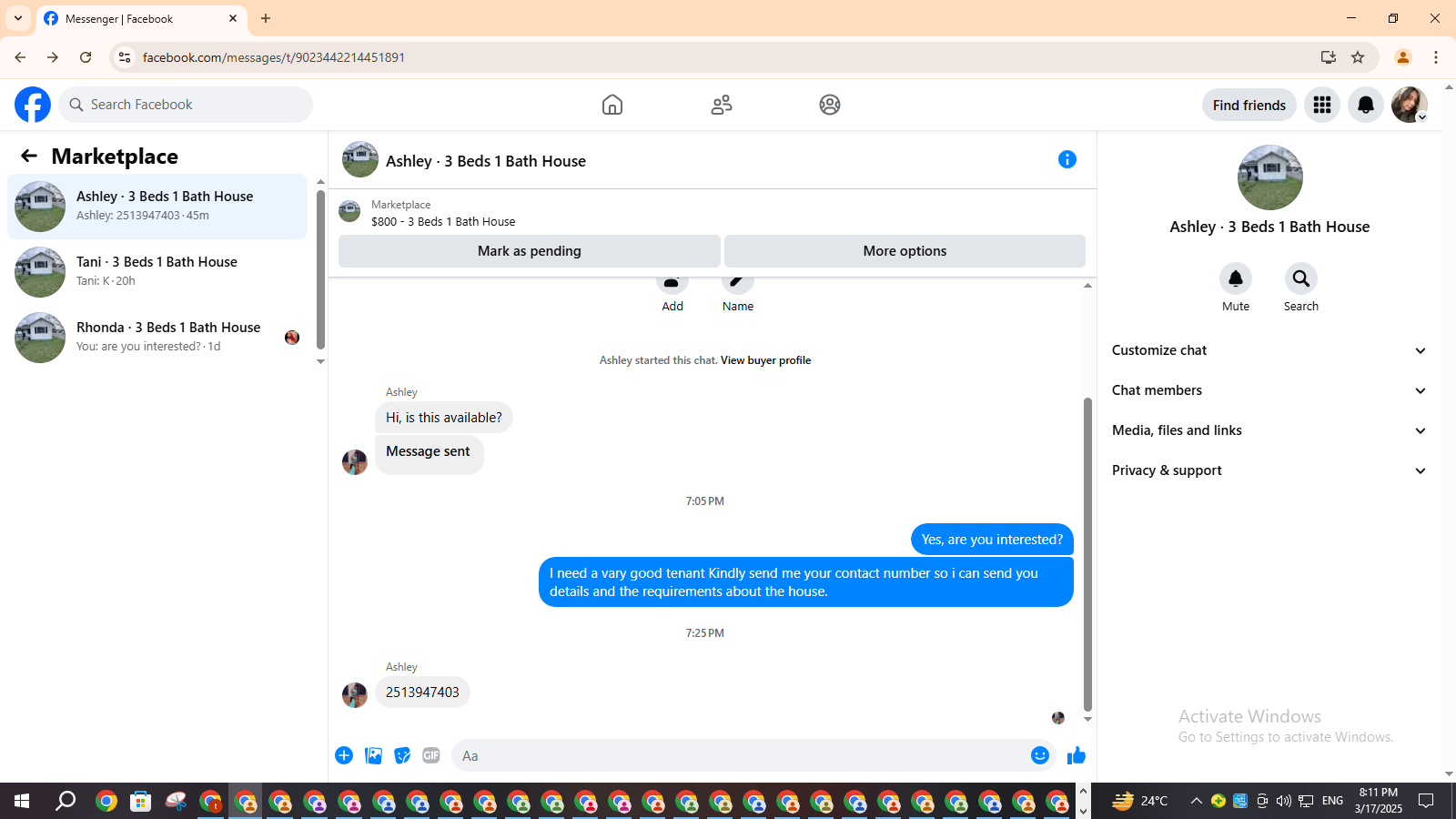This screenshot has height=819, width=1456.
Task: Click the 'Hi, is this available?' message
Action: tap(444, 418)
